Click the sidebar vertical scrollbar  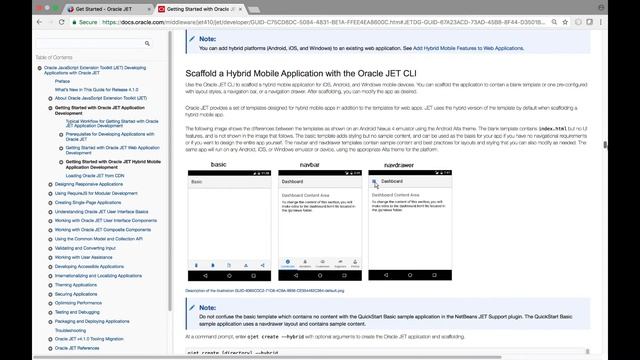pyautogui.click(x=170, y=171)
